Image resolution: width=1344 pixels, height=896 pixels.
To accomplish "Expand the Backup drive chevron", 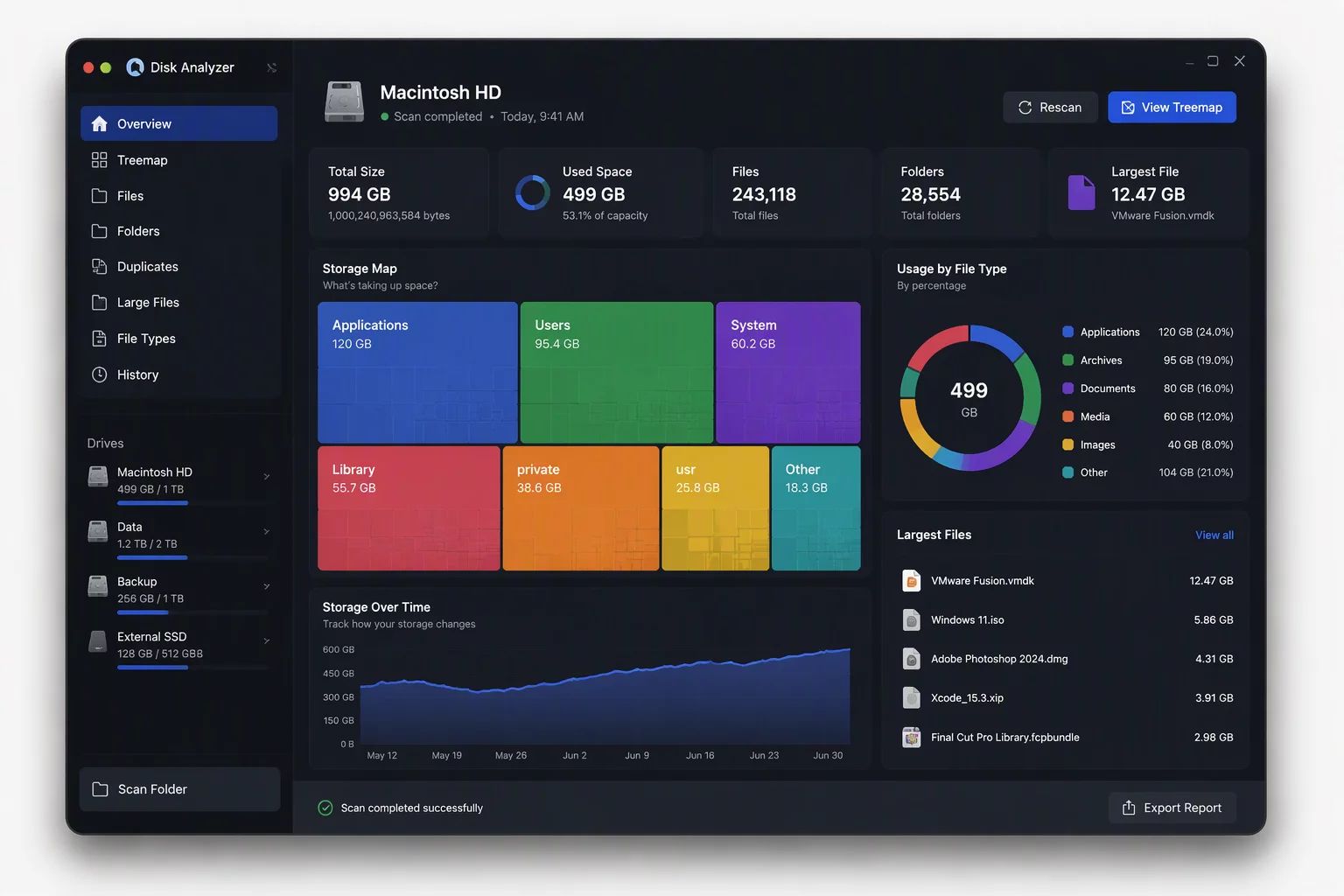I will tap(267, 586).
